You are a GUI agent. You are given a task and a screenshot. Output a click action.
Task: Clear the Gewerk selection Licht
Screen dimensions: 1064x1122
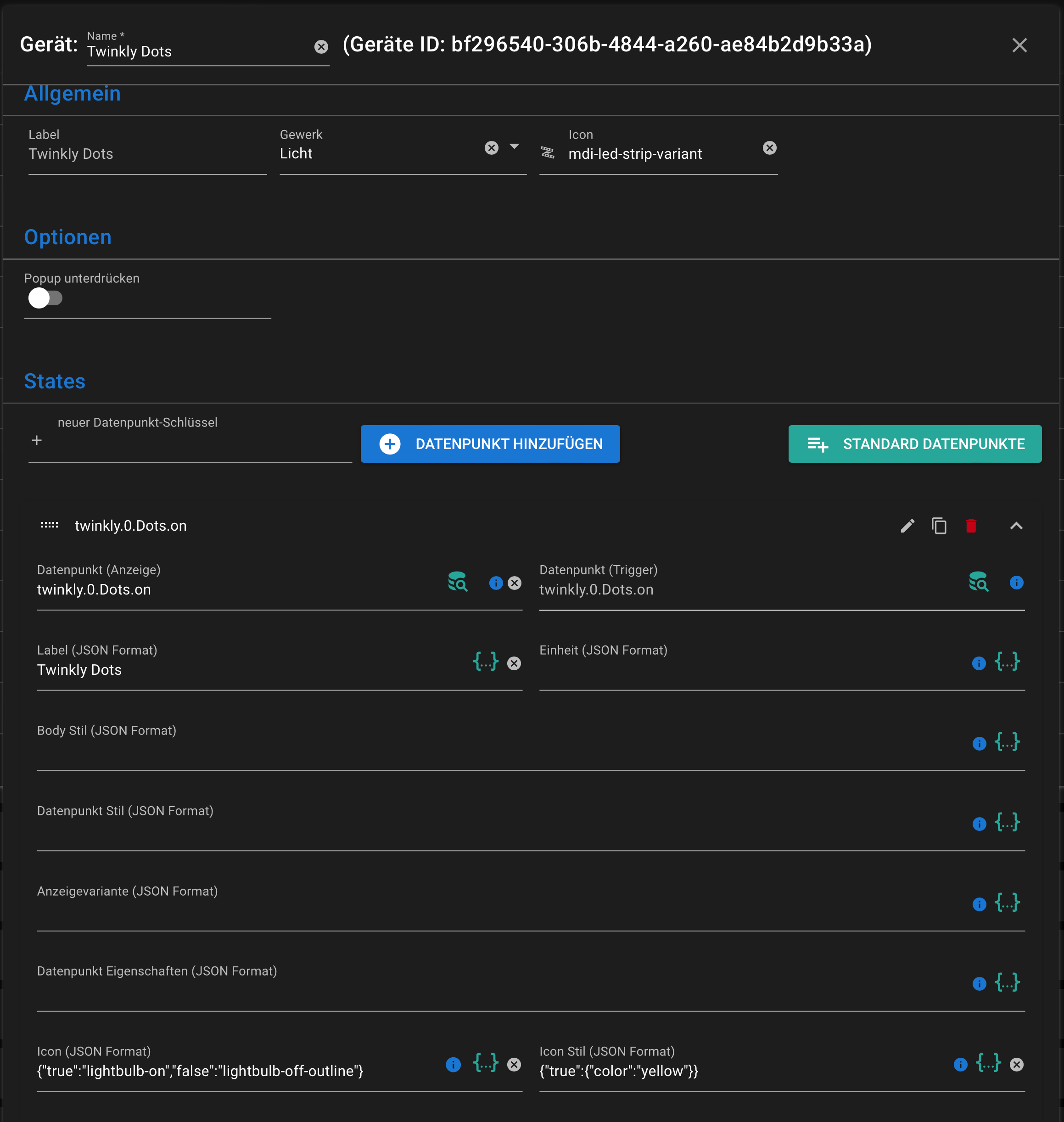pos(491,148)
